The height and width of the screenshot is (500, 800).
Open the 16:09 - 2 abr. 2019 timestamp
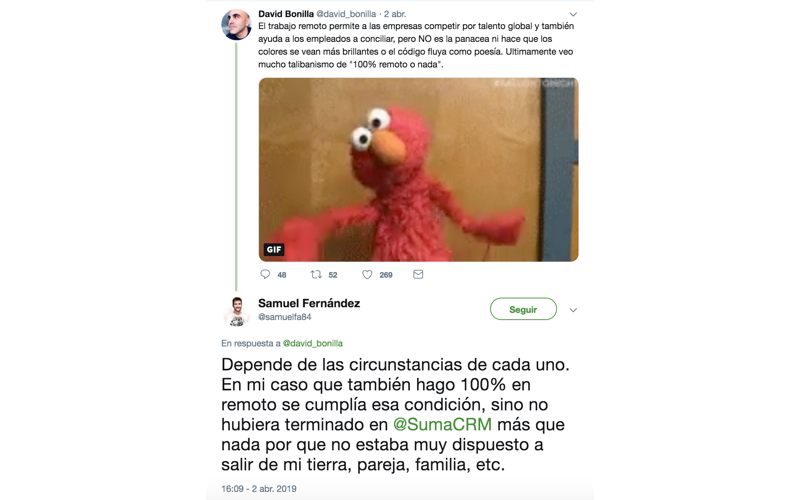[259, 489]
